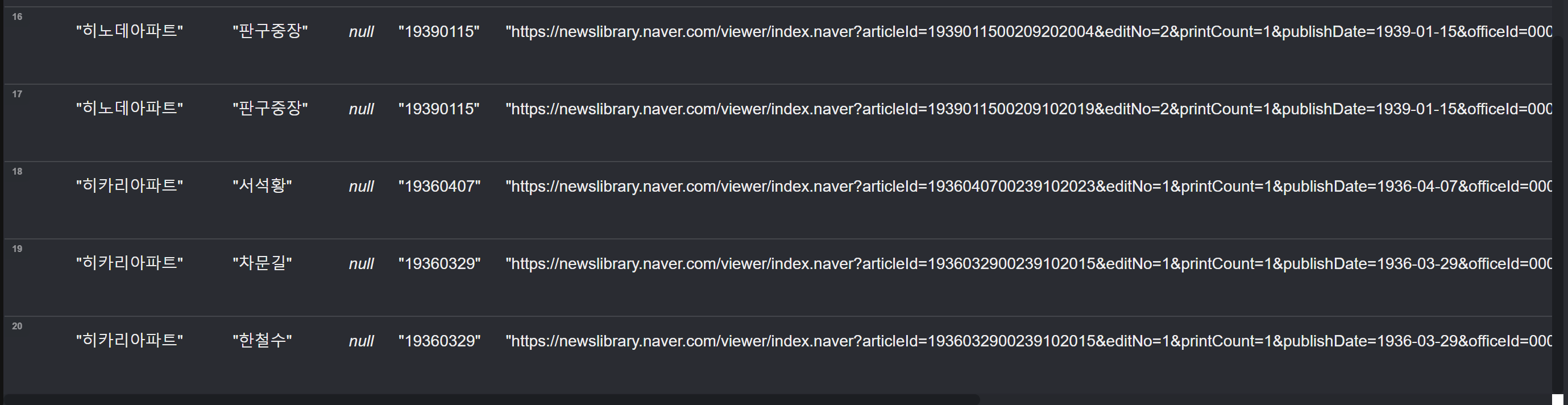This screenshot has width=1568, height=405.
Task: Click "판구중장" cell in row 16
Action: click(270, 31)
